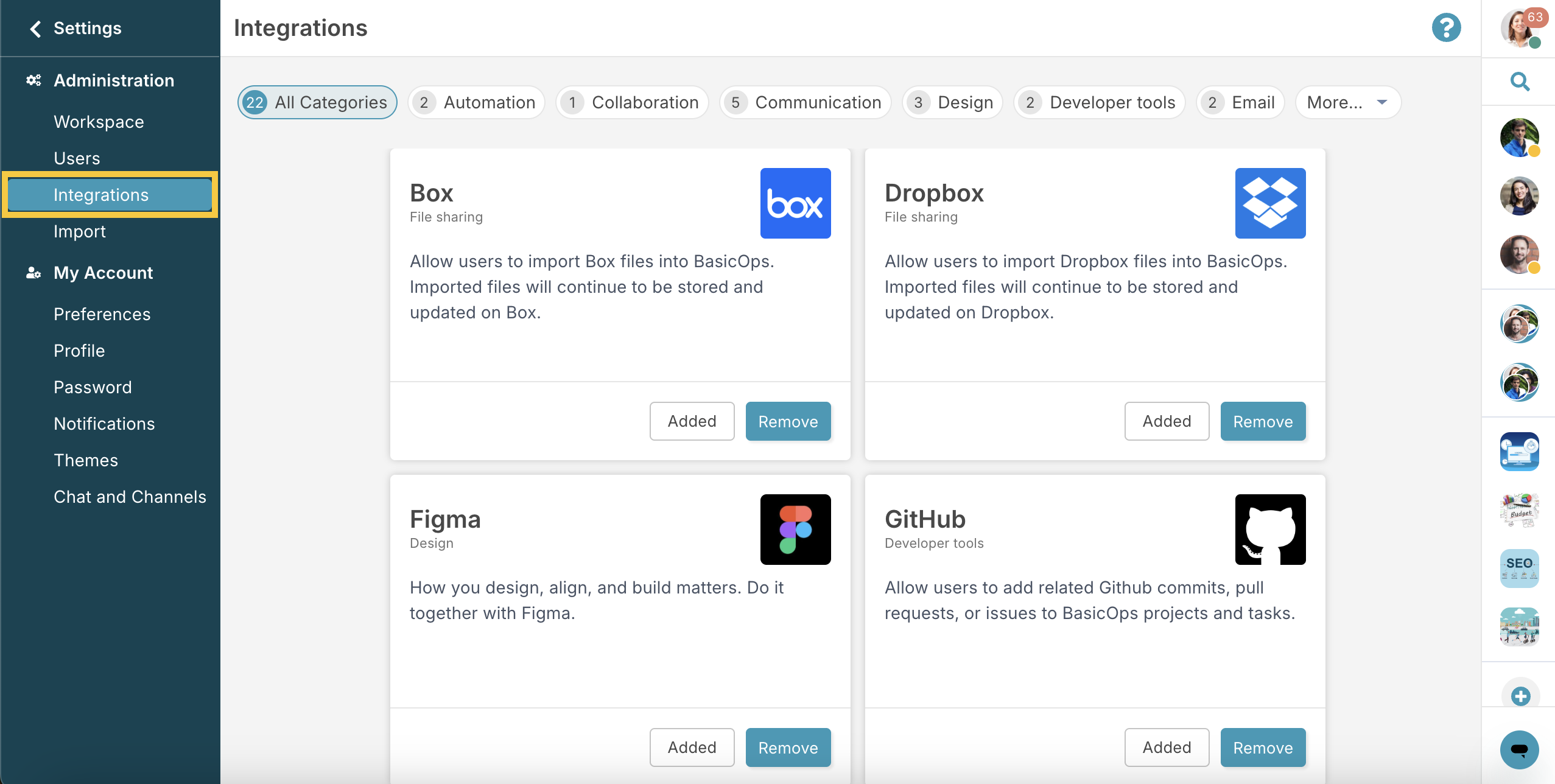Open the SEO project icon
This screenshot has height=784, width=1555.
[1520, 568]
